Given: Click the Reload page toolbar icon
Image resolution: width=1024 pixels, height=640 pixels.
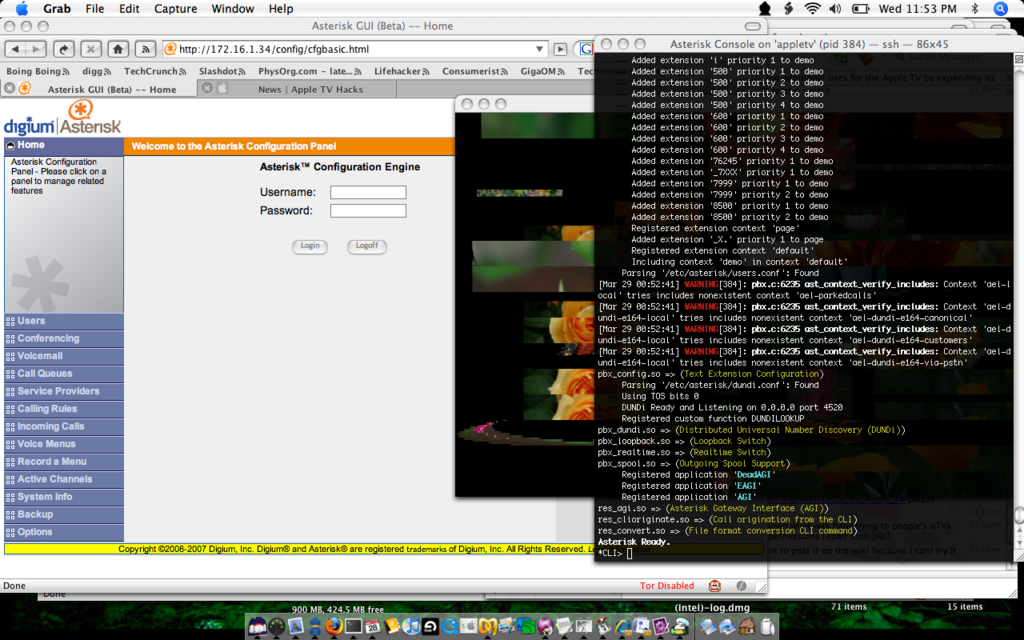Looking at the screenshot, I should 64,49.
